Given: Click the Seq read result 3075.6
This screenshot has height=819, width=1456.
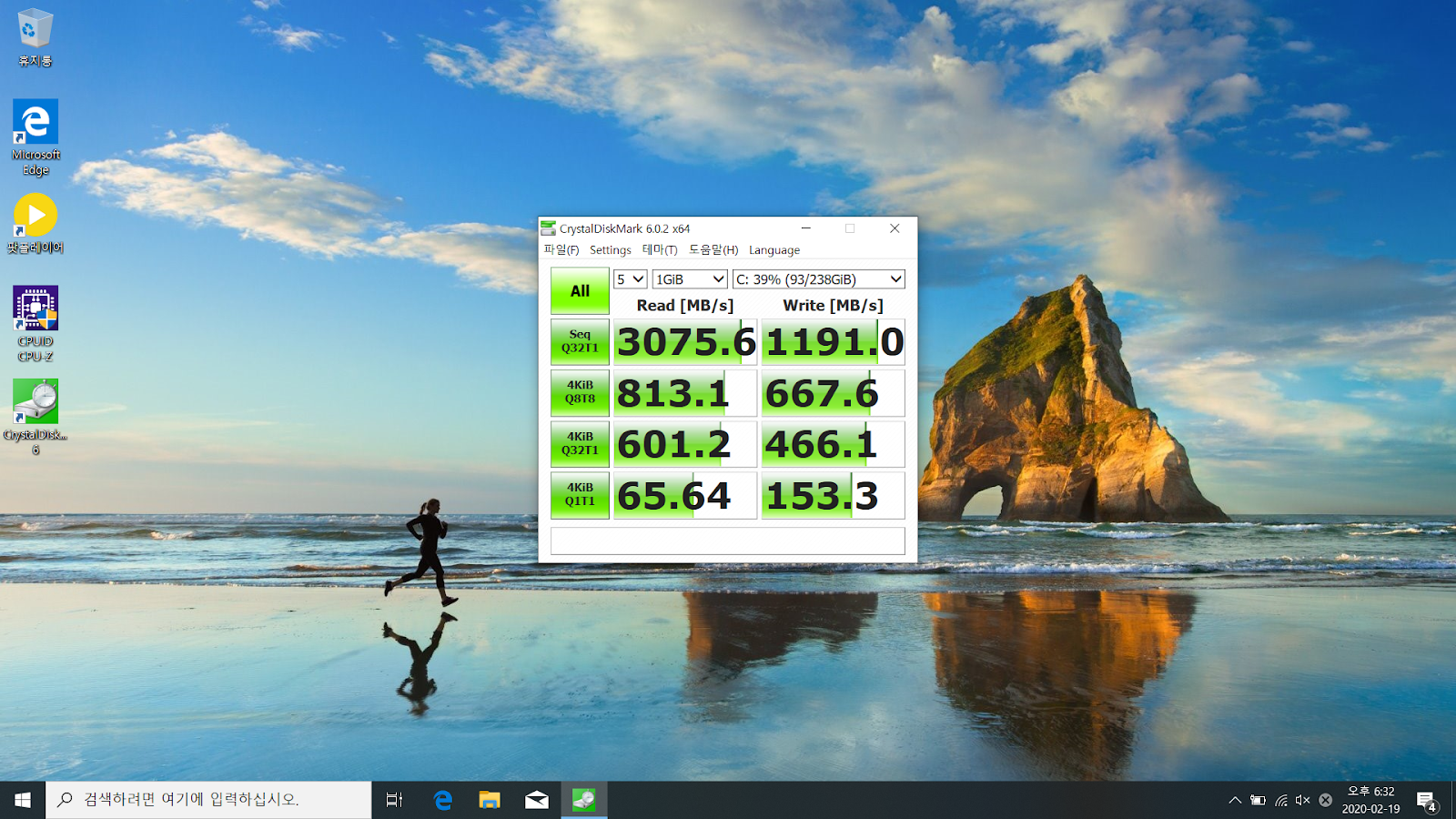Looking at the screenshot, I should tap(685, 342).
